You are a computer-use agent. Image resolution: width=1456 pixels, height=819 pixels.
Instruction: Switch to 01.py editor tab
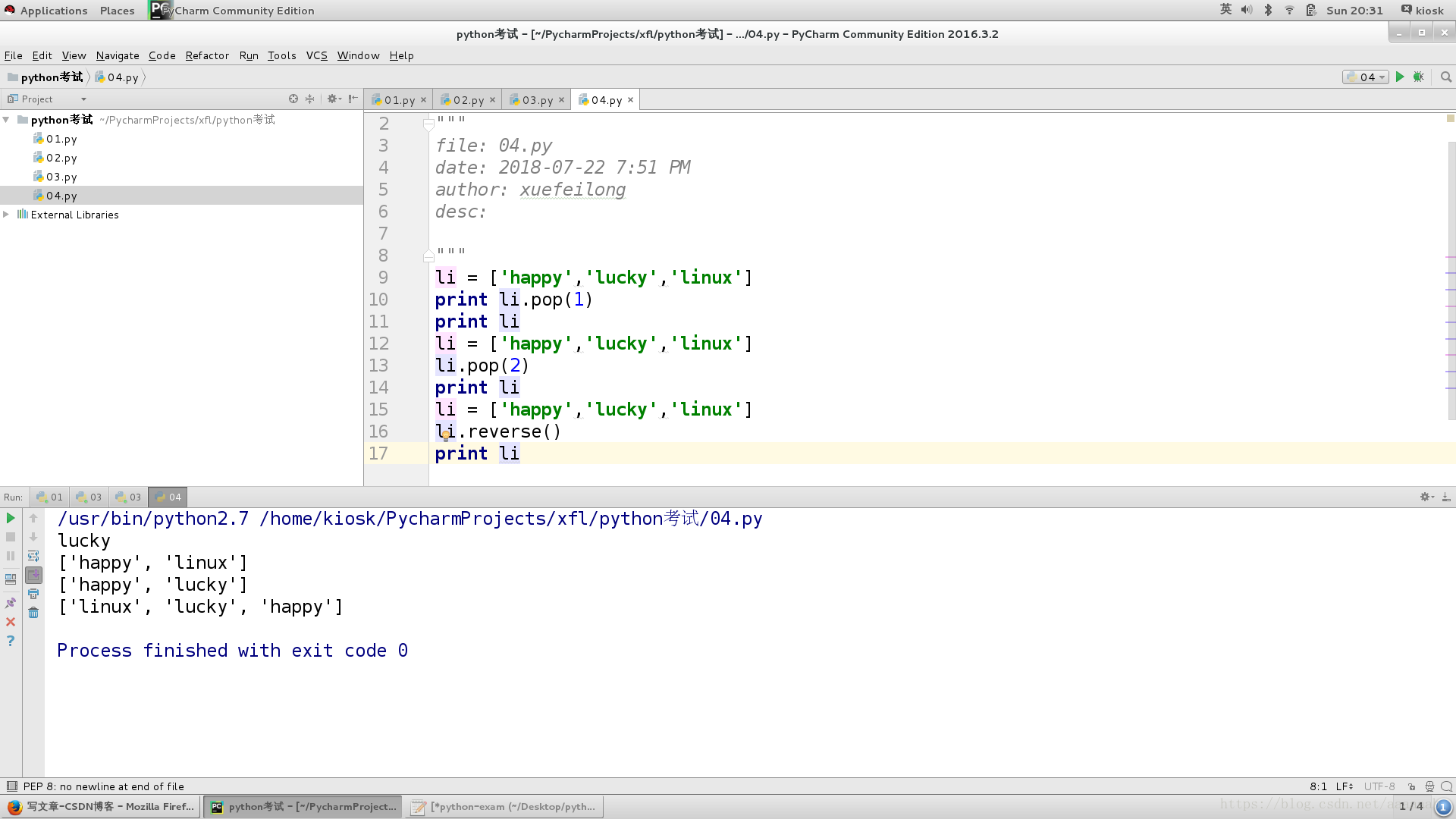[x=399, y=100]
